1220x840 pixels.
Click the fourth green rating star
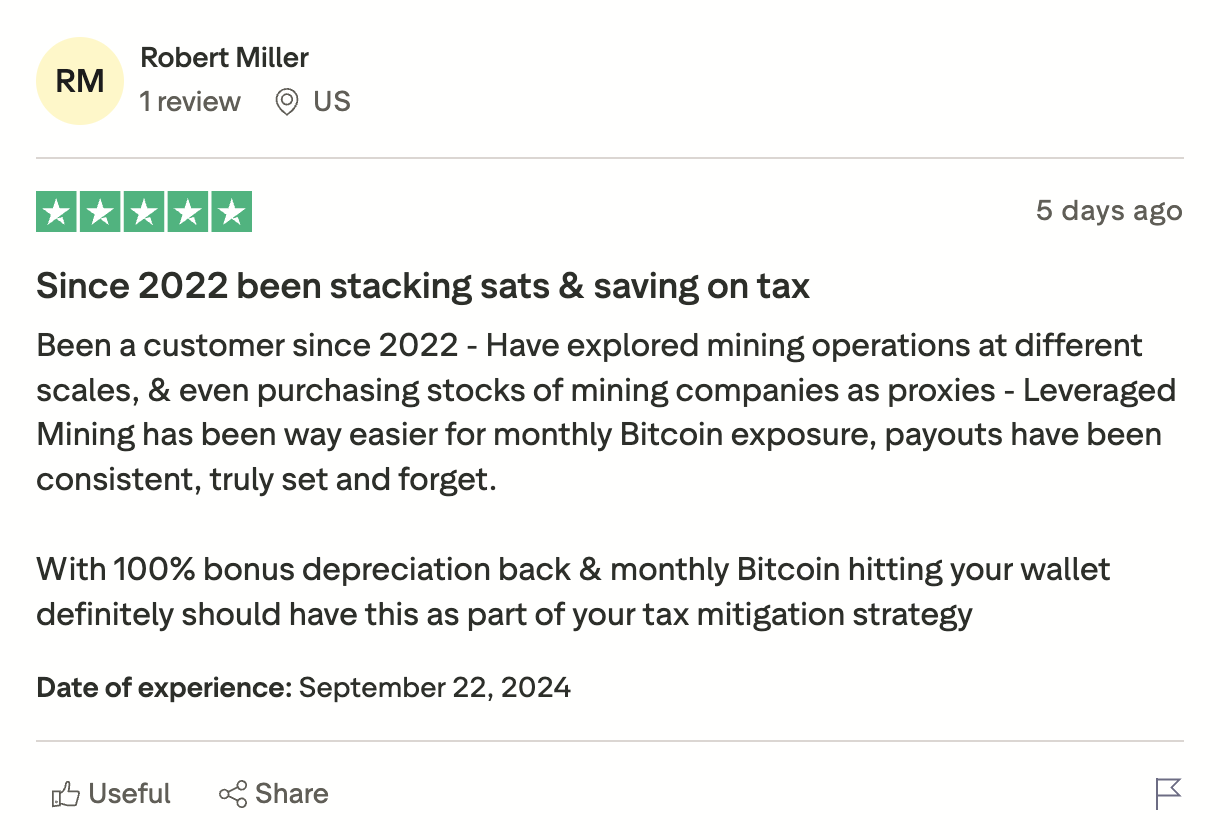187,212
